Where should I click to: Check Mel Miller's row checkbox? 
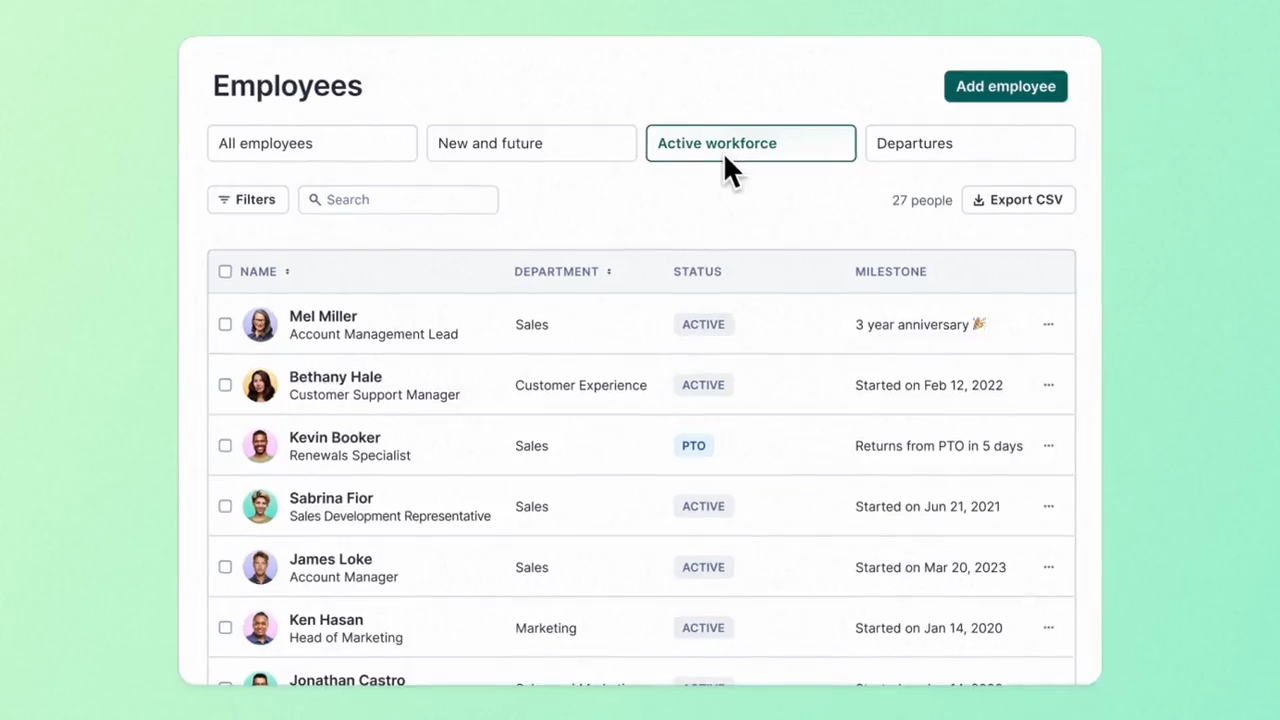pos(225,324)
